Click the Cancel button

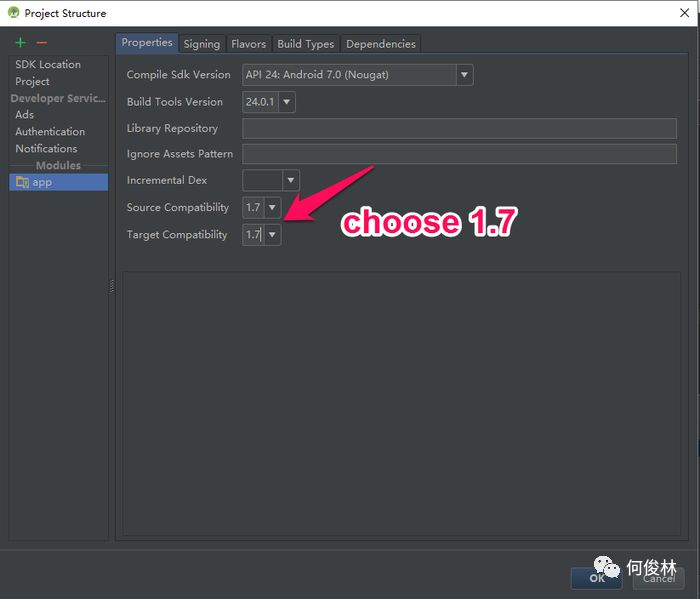(659, 578)
